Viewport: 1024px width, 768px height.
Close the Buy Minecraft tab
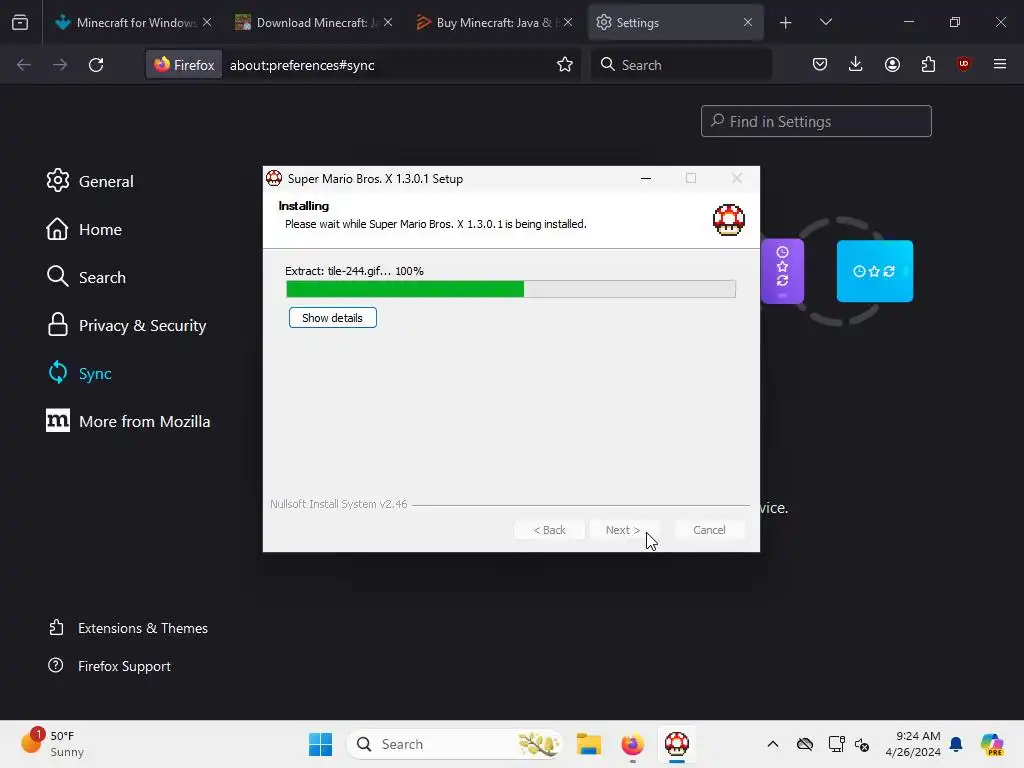pyautogui.click(x=568, y=22)
